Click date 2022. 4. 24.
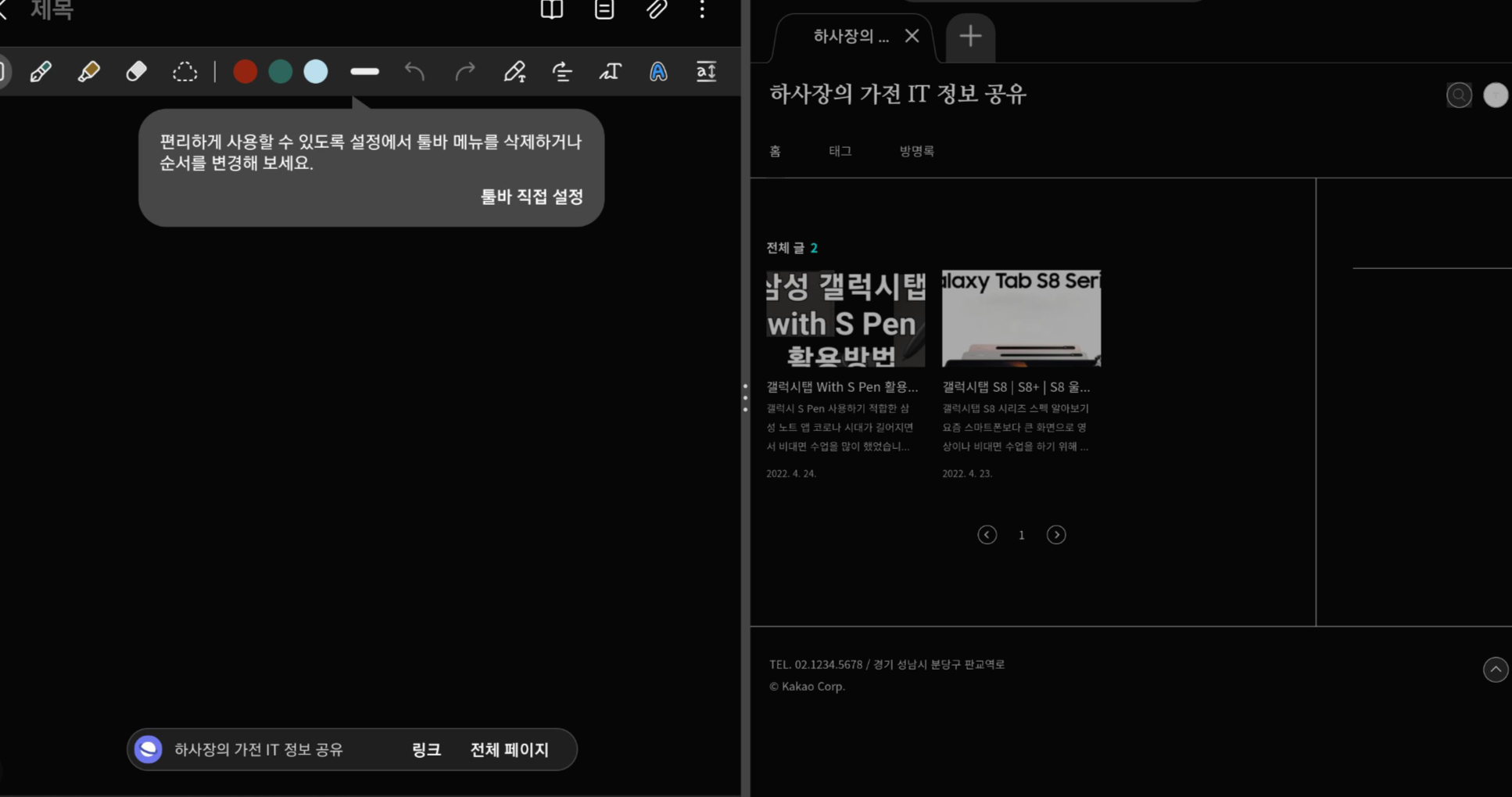The image size is (1512, 797). 791,474
